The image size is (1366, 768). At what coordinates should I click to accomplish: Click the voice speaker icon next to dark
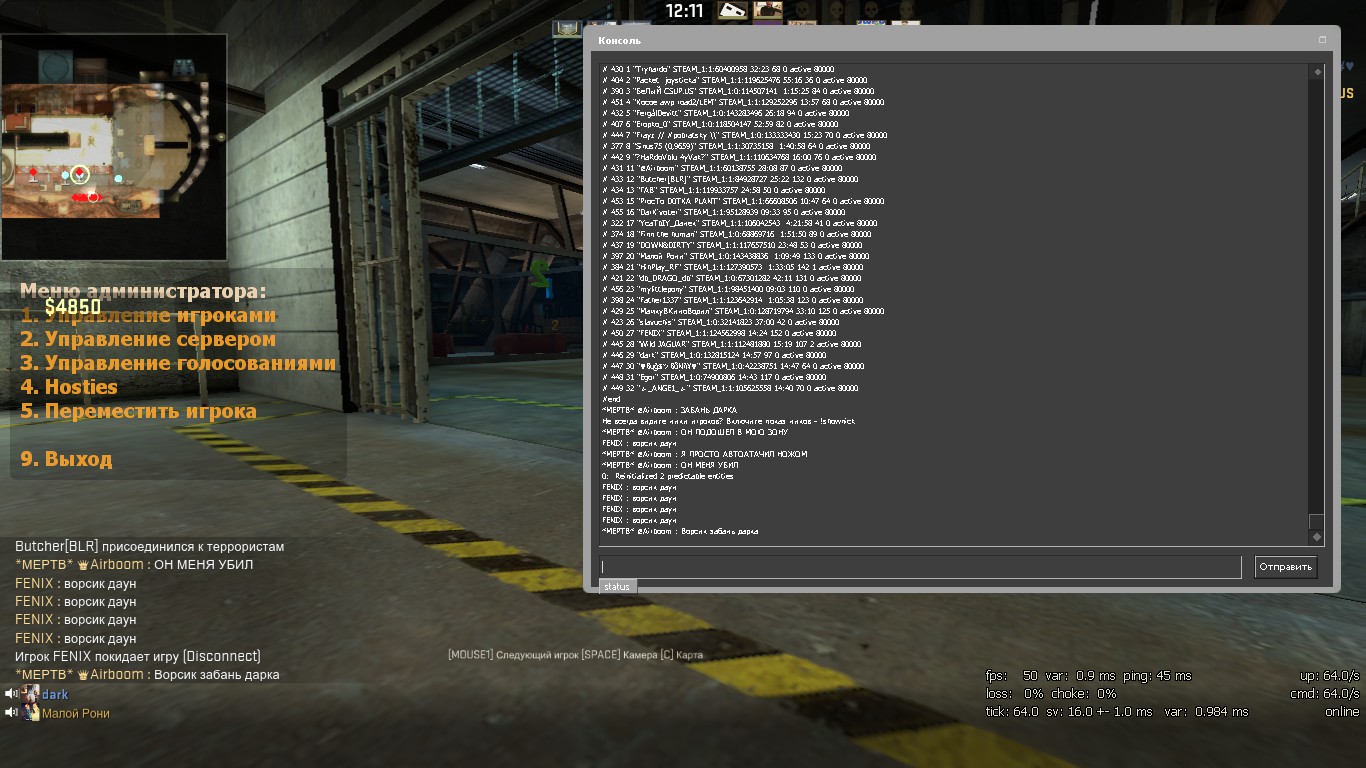click(12, 694)
